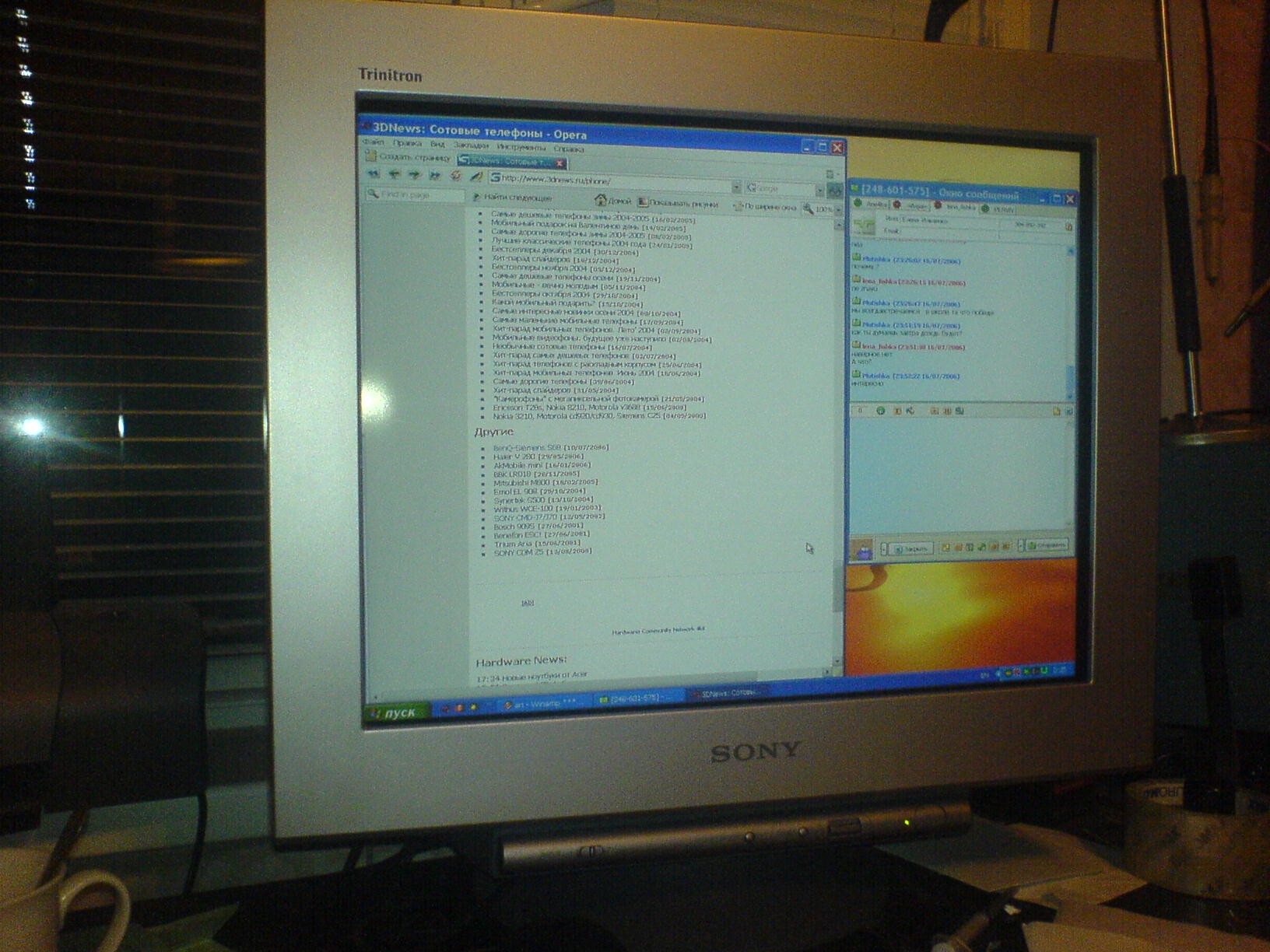The width and height of the screenshot is (1270, 952).
Task: Click Создать страницу new page button
Action: point(409,157)
